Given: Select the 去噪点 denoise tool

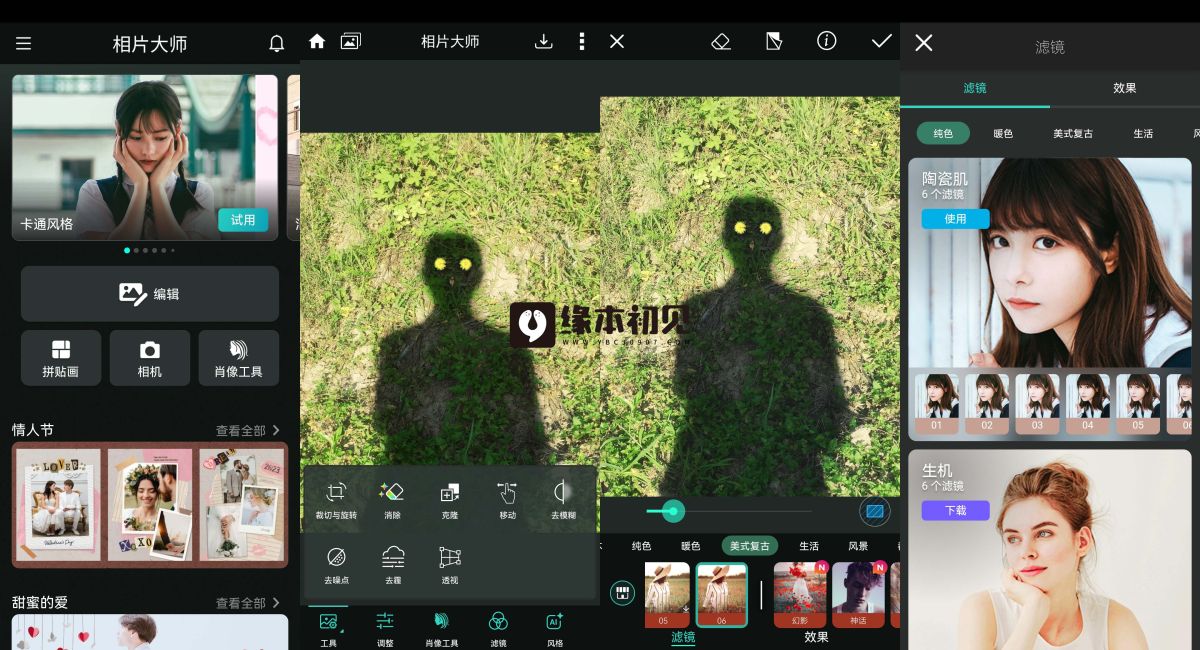Looking at the screenshot, I should pos(336,565).
